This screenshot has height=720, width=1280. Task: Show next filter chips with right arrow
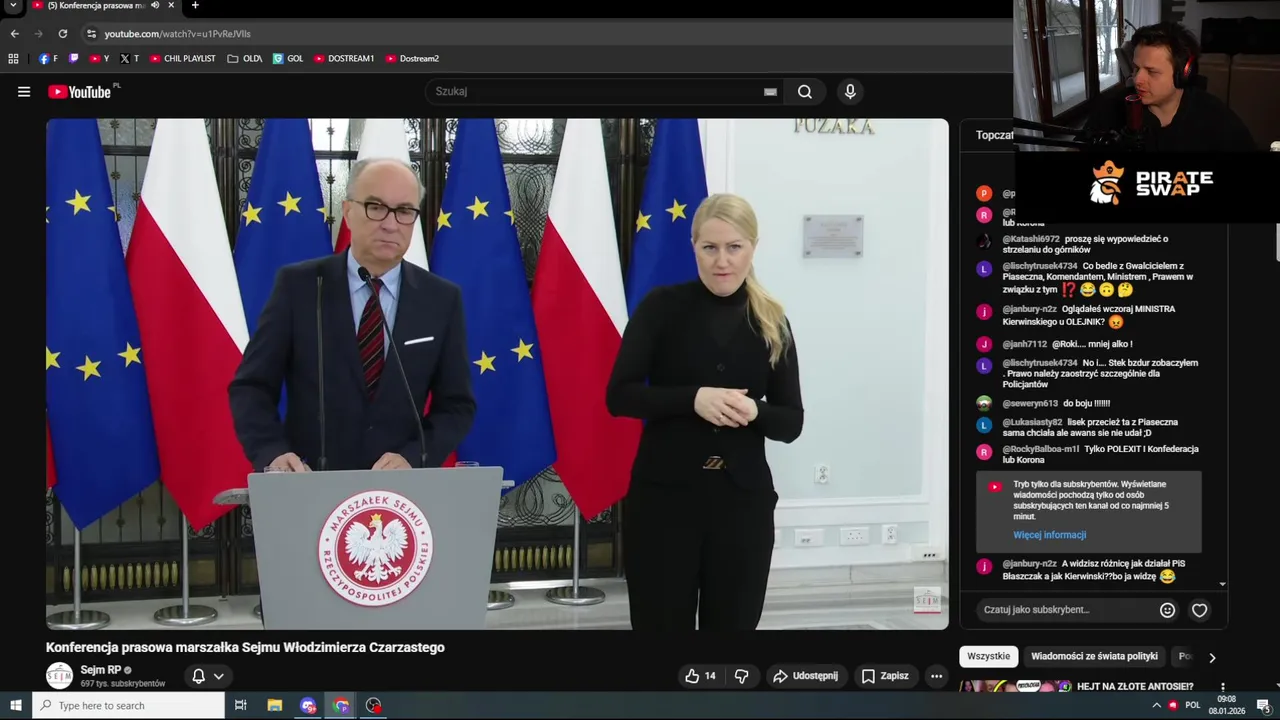(1212, 657)
